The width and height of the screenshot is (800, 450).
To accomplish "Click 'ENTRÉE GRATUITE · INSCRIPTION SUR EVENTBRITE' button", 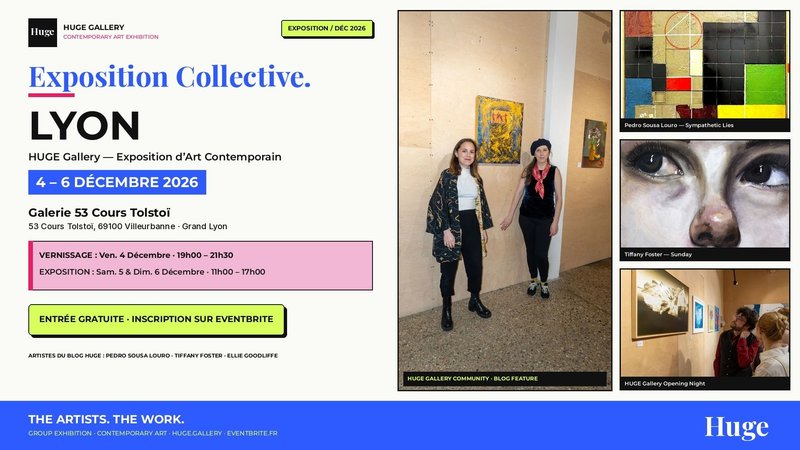I will click(x=157, y=319).
